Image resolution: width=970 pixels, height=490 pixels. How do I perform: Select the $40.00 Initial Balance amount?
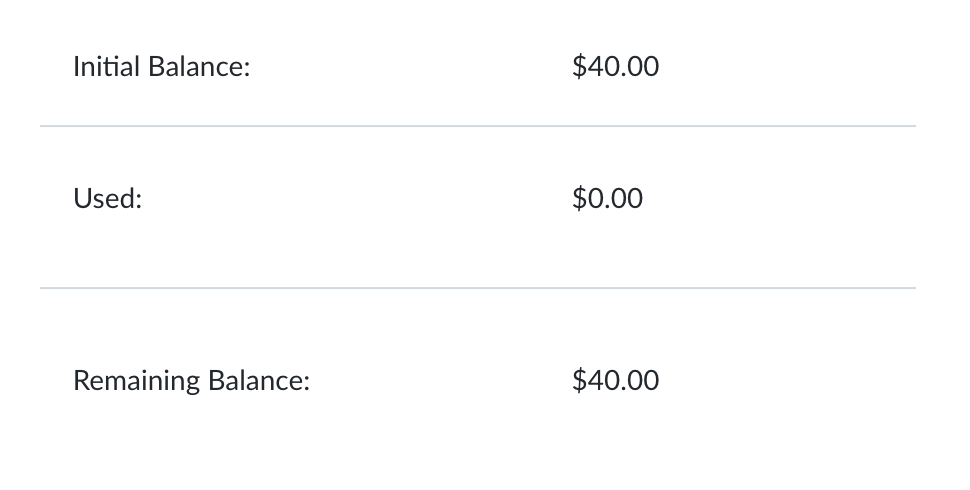point(615,67)
